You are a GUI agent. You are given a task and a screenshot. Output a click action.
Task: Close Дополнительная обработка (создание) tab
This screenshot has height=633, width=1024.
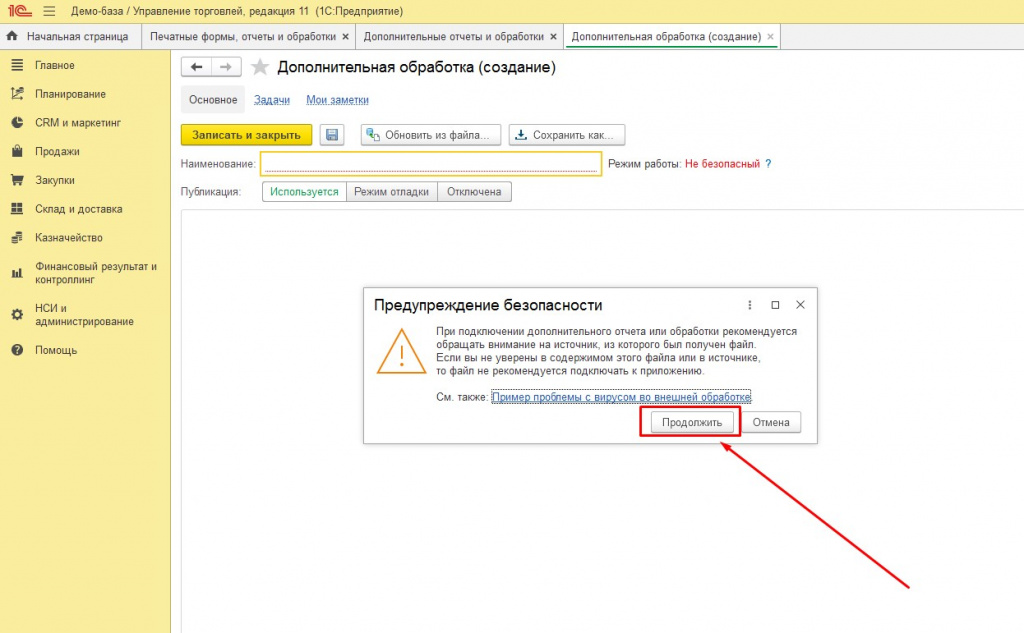[771, 37]
